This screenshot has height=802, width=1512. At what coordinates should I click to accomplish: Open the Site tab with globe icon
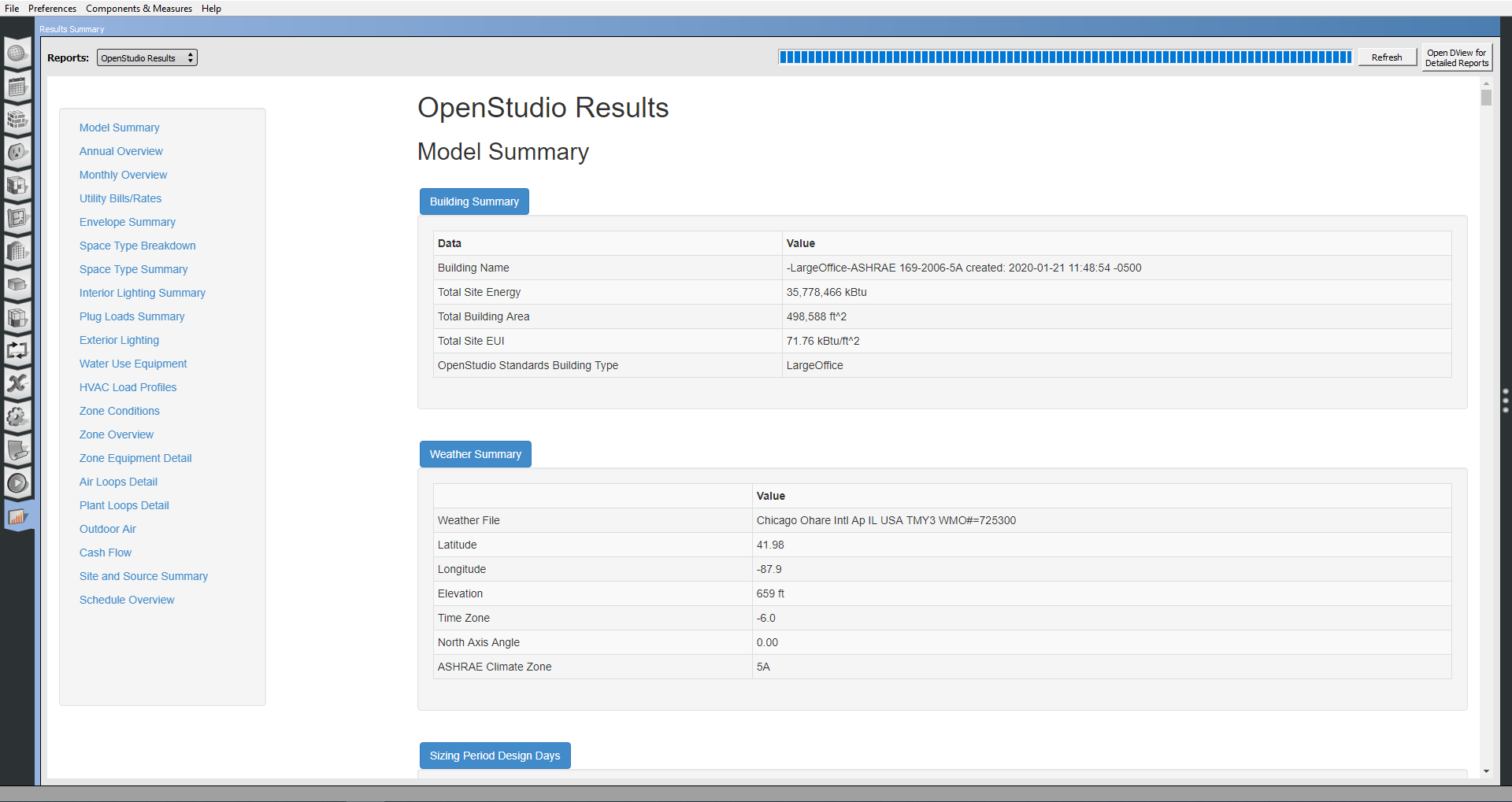pos(18,54)
